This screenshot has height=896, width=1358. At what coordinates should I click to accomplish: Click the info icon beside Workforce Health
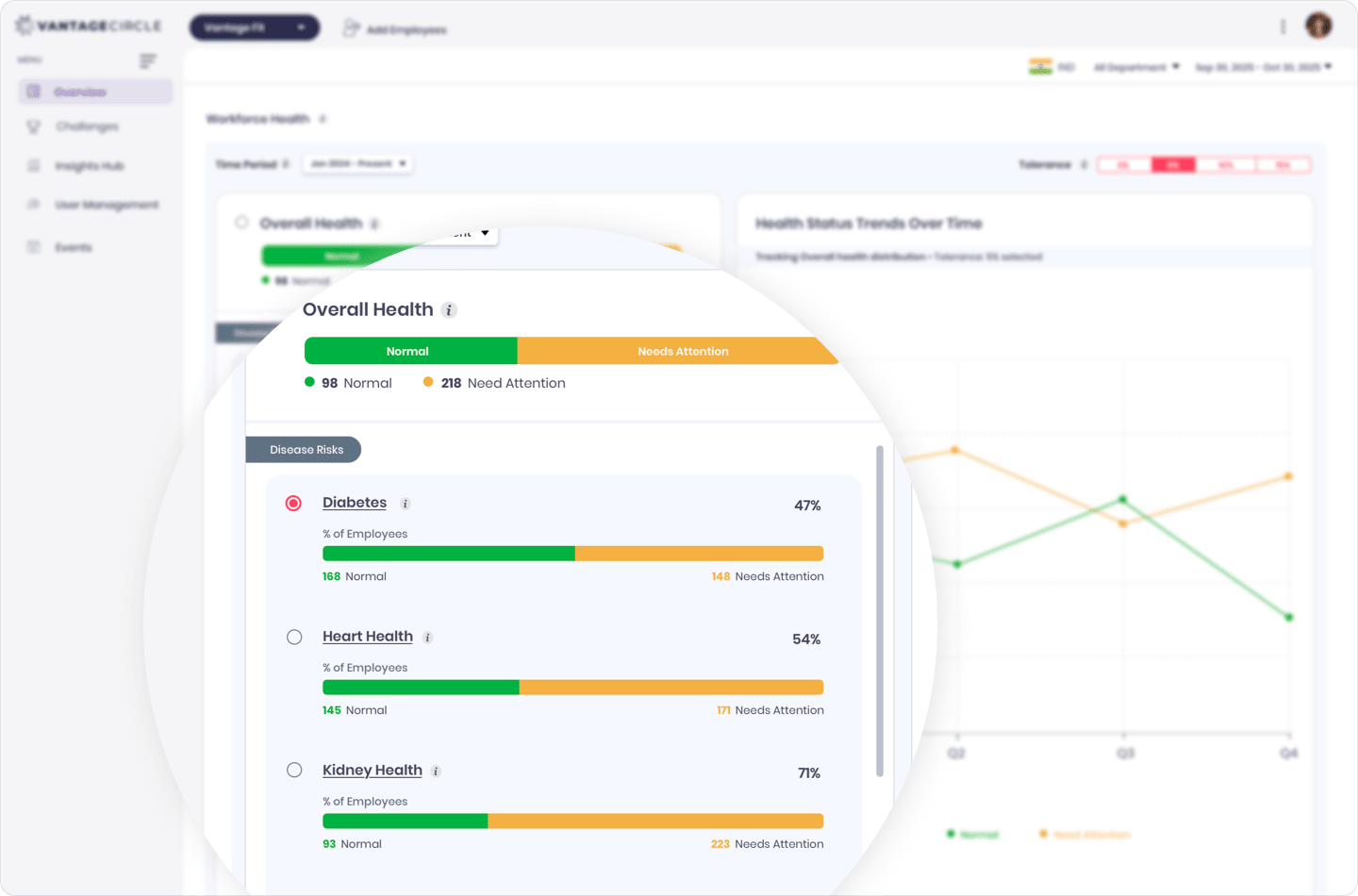323,119
